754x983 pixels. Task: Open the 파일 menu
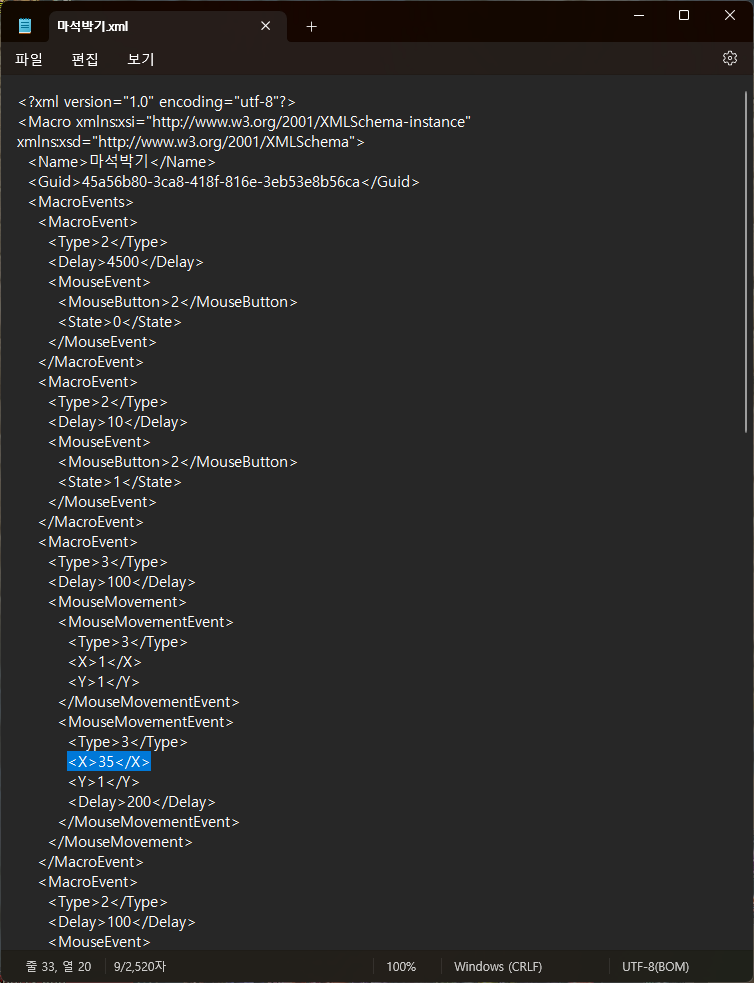point(29,59)
